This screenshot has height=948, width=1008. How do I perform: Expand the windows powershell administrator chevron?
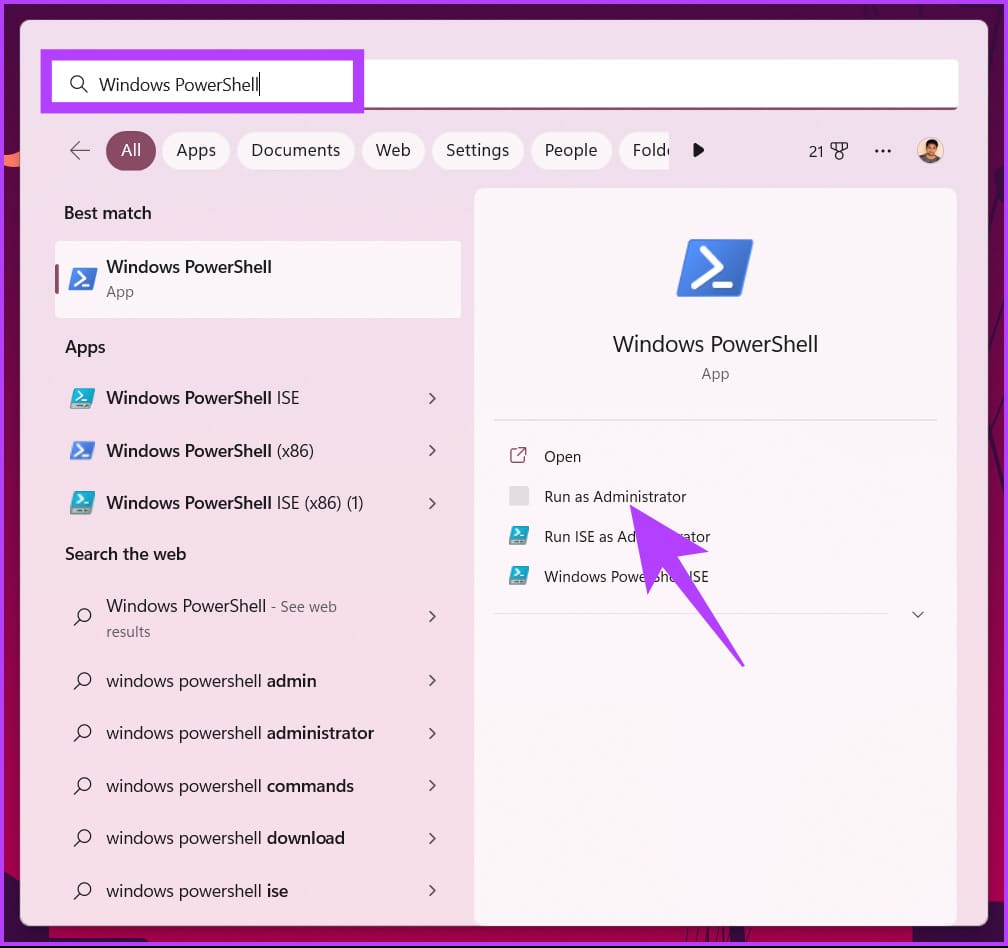[432, 733]
